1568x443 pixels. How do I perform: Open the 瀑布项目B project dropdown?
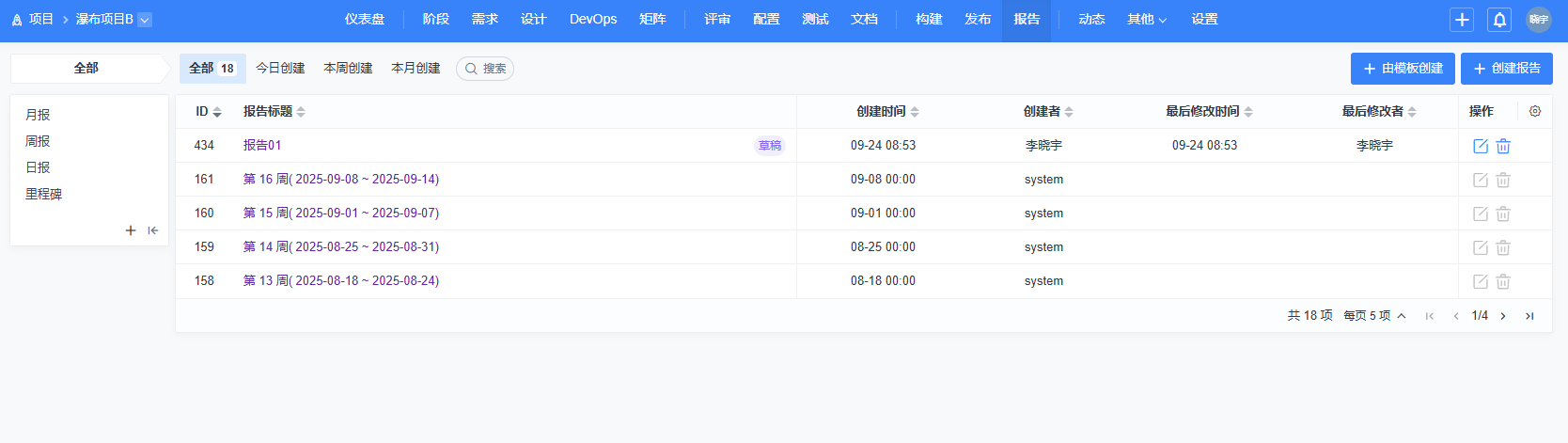point(145,20)
